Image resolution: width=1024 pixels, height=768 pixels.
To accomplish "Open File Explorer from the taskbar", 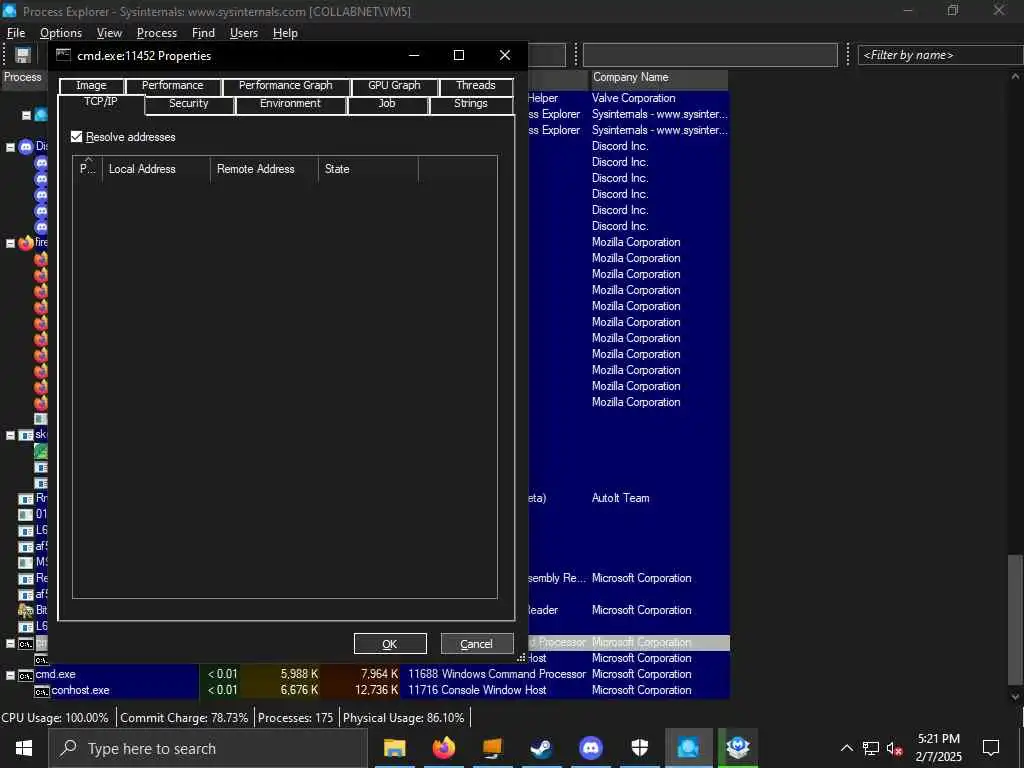I will coord(394,748).
